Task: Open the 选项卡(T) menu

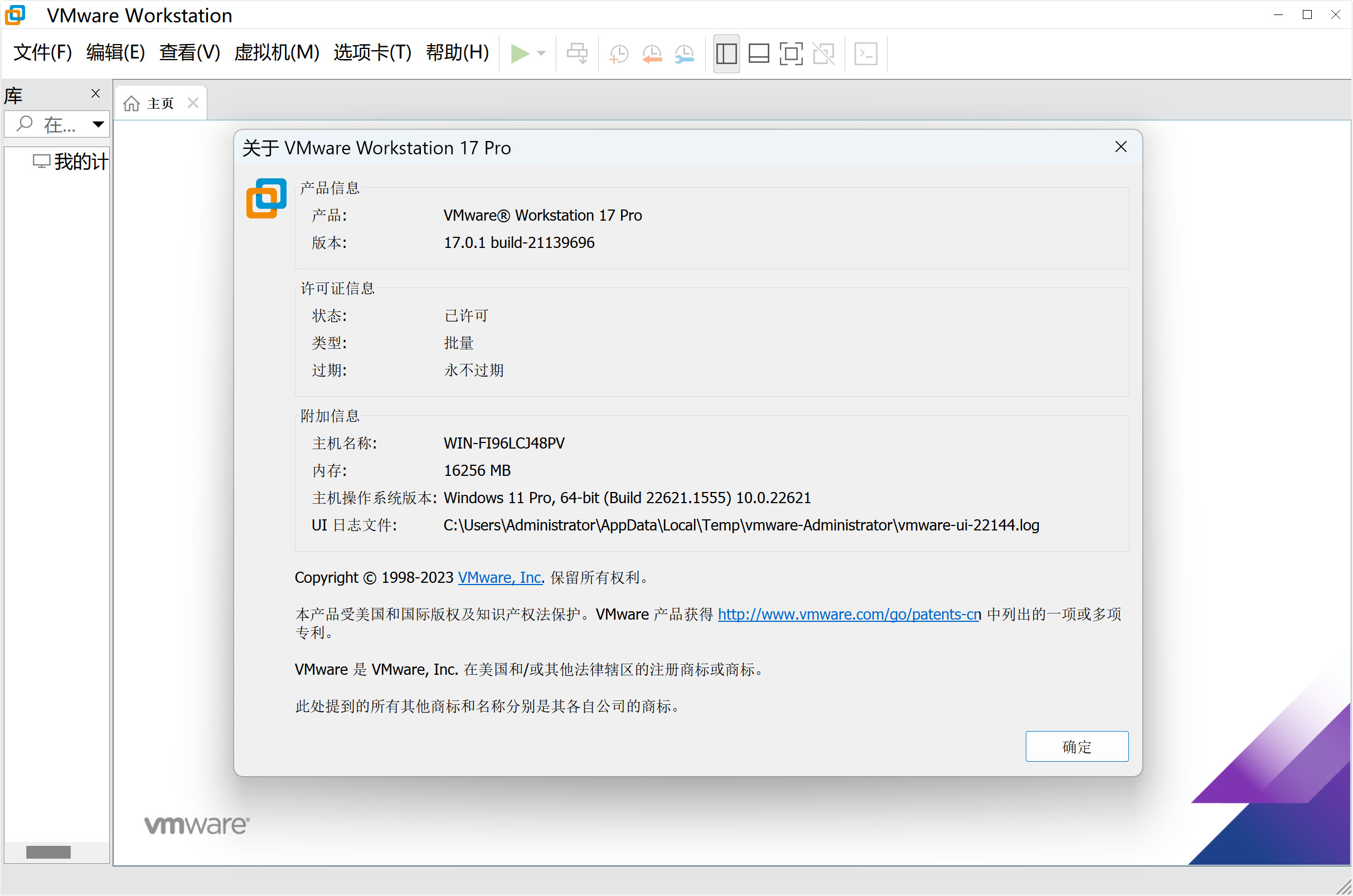Action: coord(373,52)
